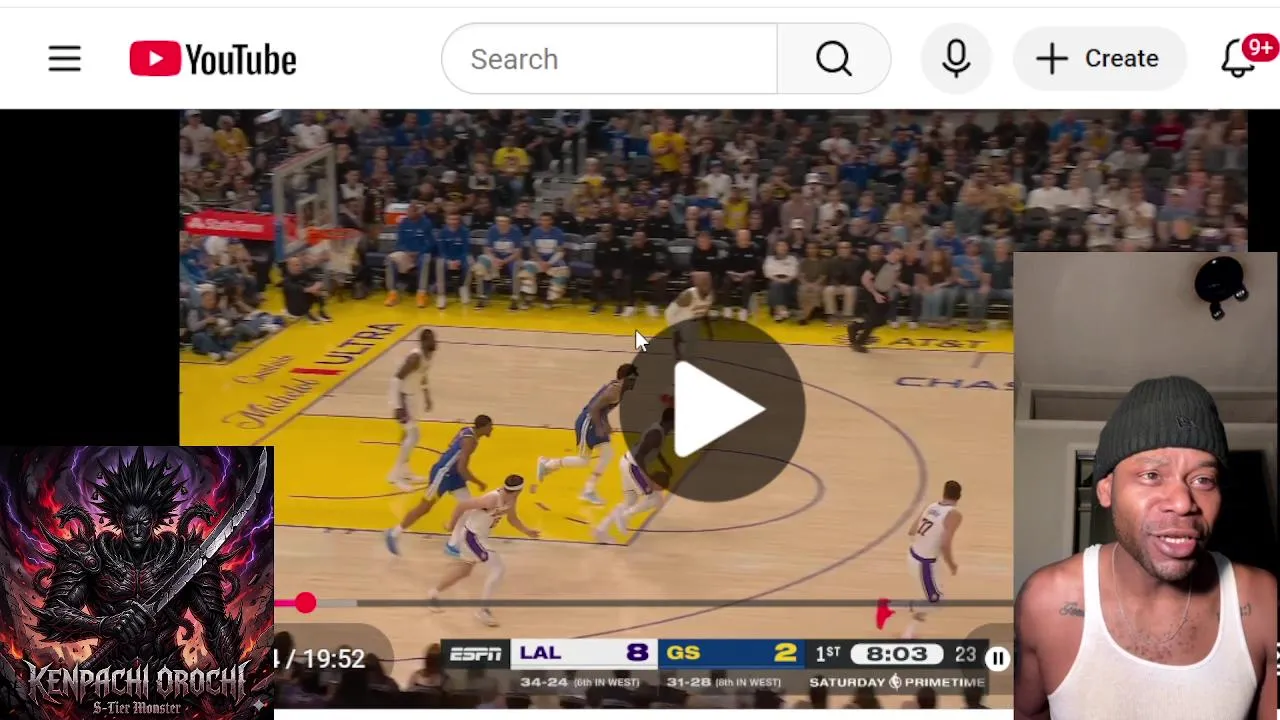
Task: Click the 8:03 game clock
Action: pos(897,654)
